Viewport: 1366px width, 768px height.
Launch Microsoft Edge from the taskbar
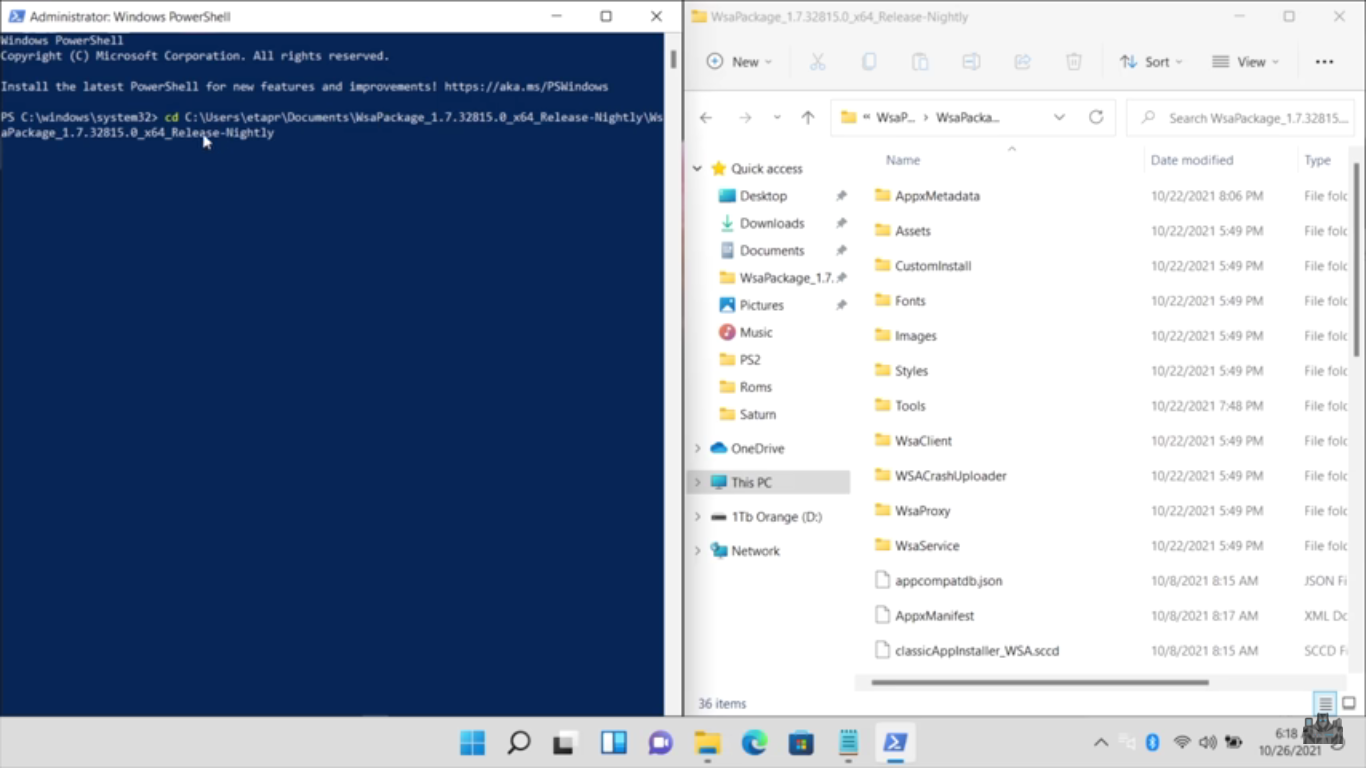click(754, 743)
